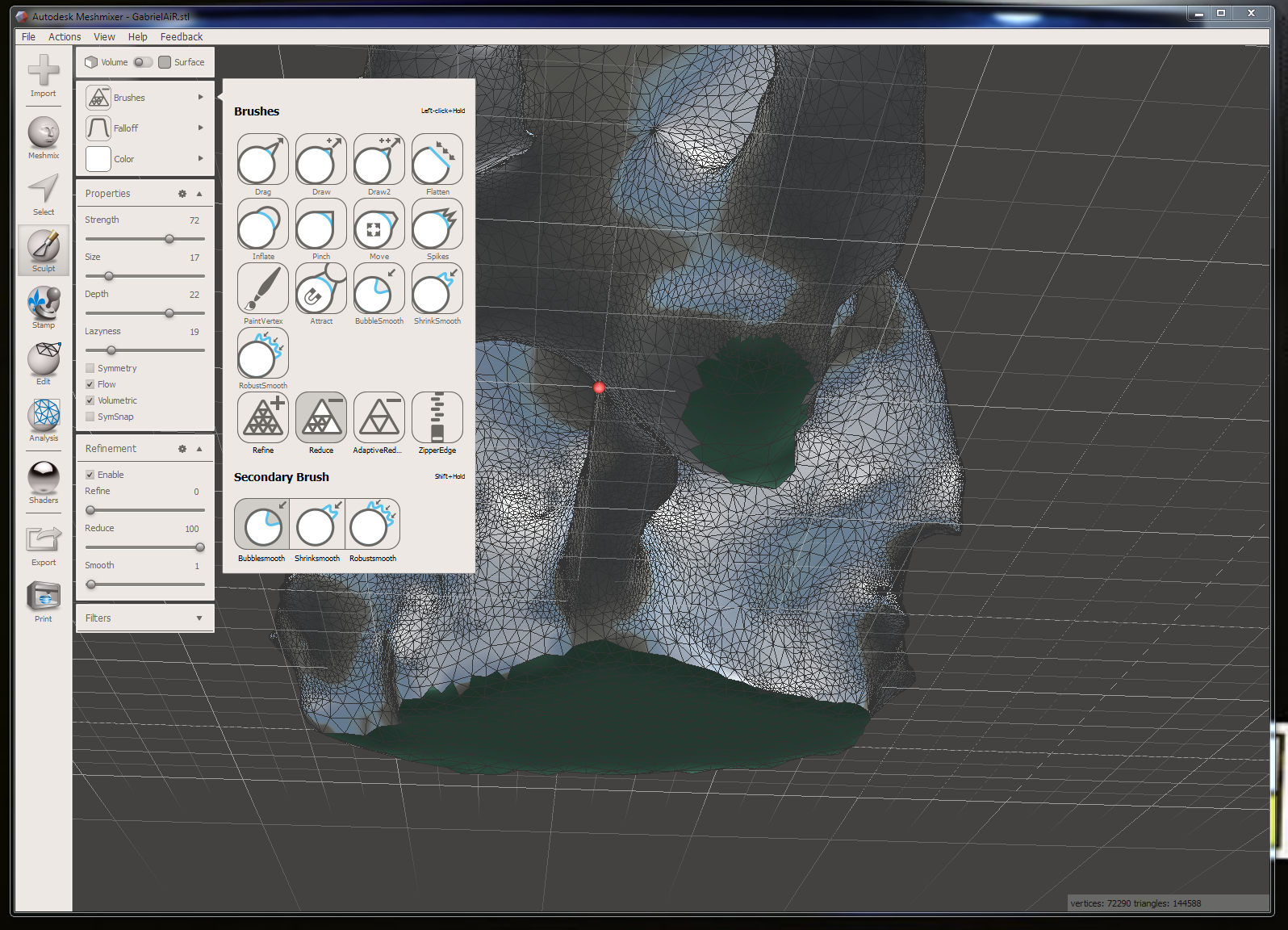This screenshot has height=930, width=1288.
Task: Uncheck the Flow checkbox
Action: pos(90,384)
